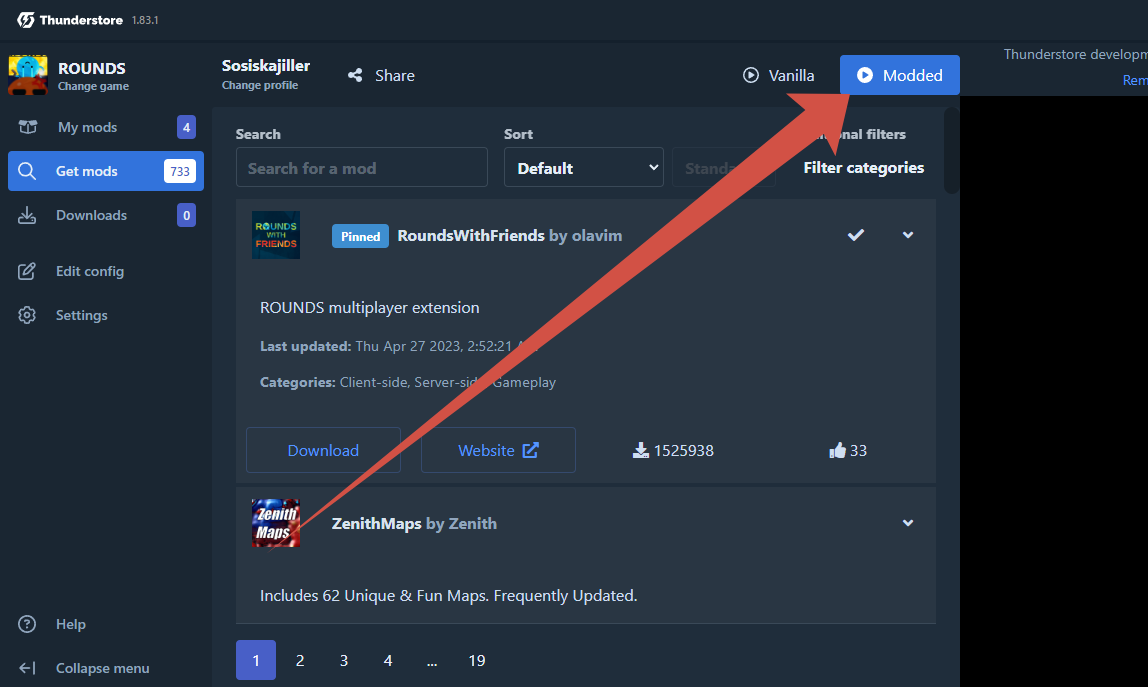Image resolution: width=1148 pixels, height=687 pixels.
Task: Collapse the ZenithMaps card chevron
Action: (908, 523)
